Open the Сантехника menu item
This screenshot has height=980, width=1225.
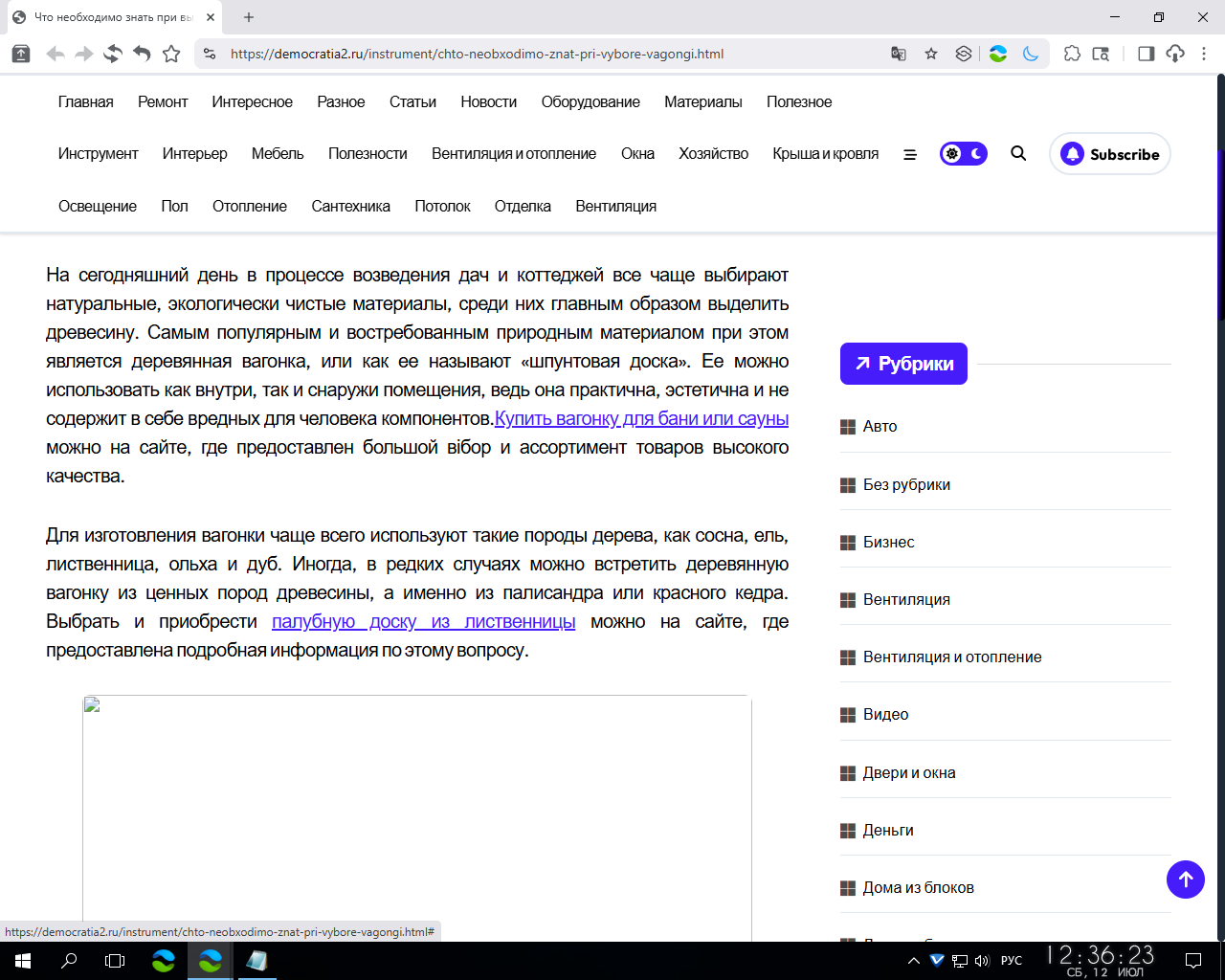351,206
